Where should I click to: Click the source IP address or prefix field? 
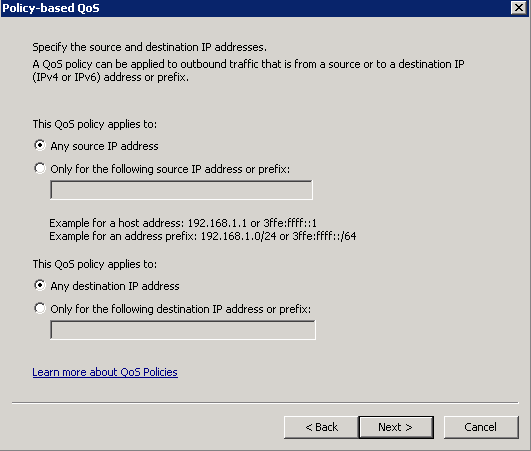pos(181,190)
